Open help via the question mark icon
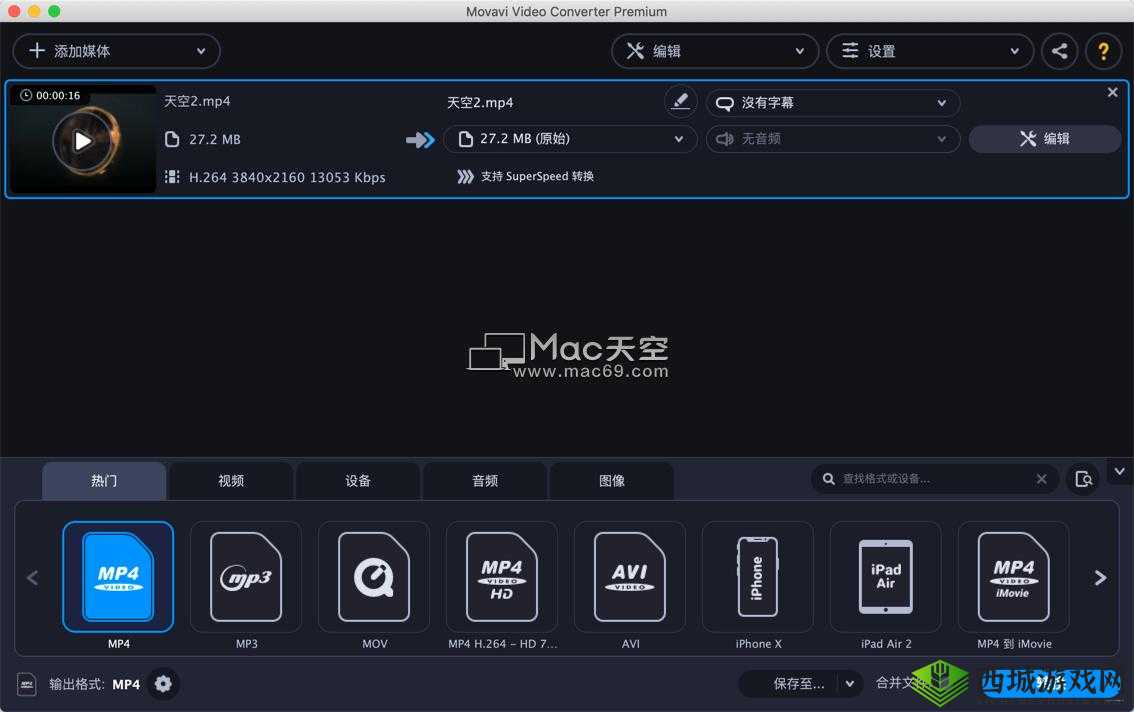 [x=1103, y=50]
